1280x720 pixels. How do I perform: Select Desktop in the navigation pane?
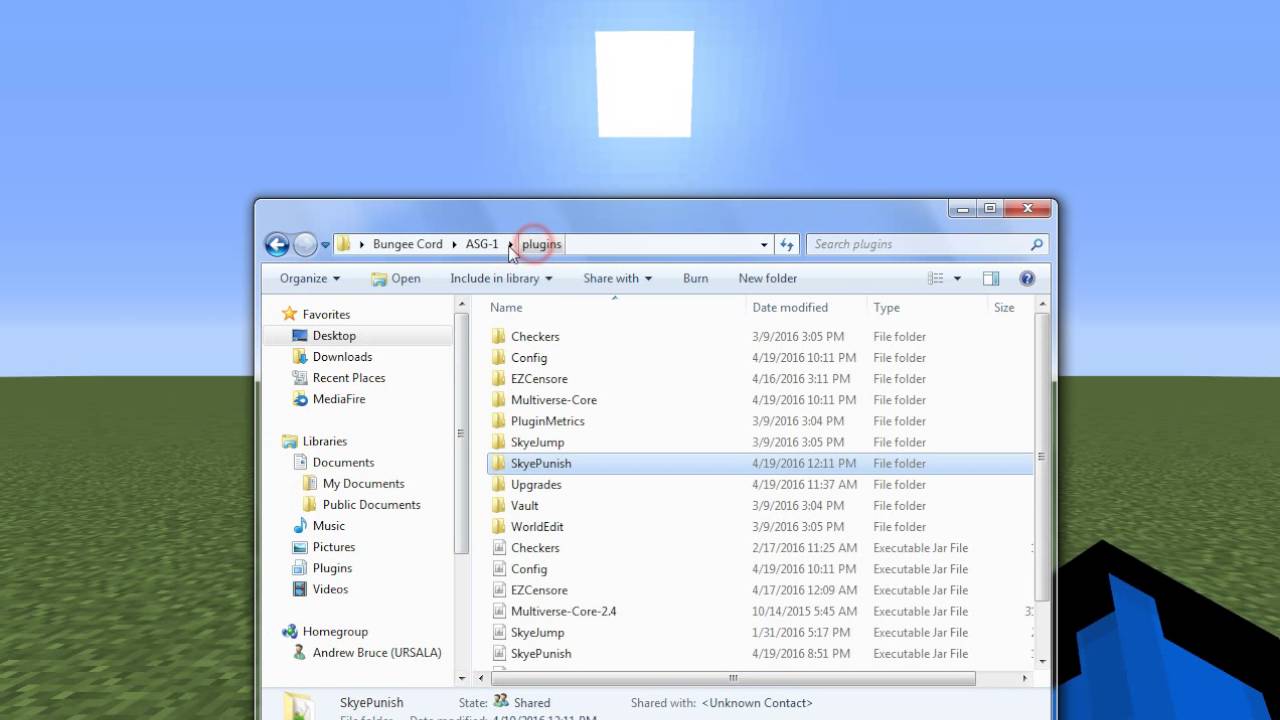(x=334, y=335)
